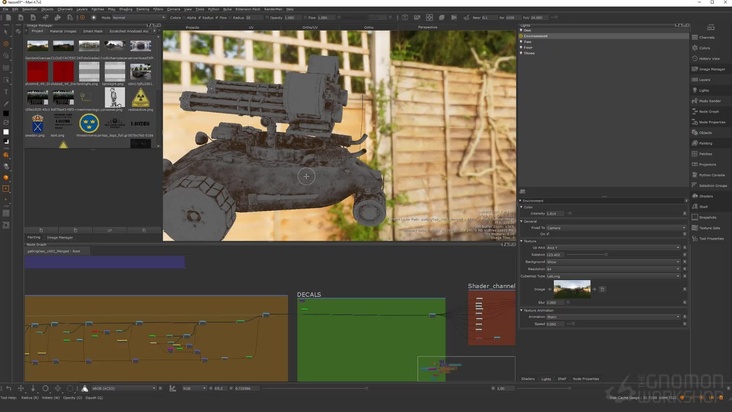Collapse the Texture Animation section
This screenshot has width=732, height=412.
pyautogui.click(x=521, y=310)
